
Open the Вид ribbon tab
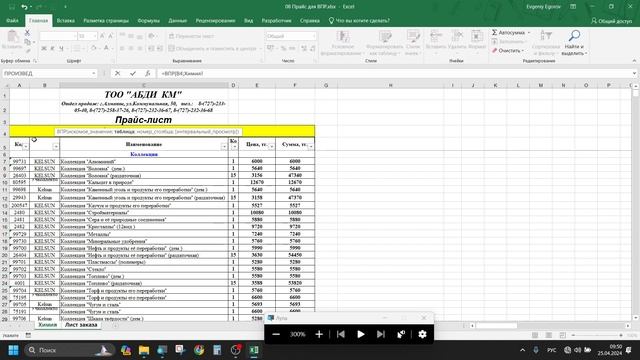click(x=249, y=20)
